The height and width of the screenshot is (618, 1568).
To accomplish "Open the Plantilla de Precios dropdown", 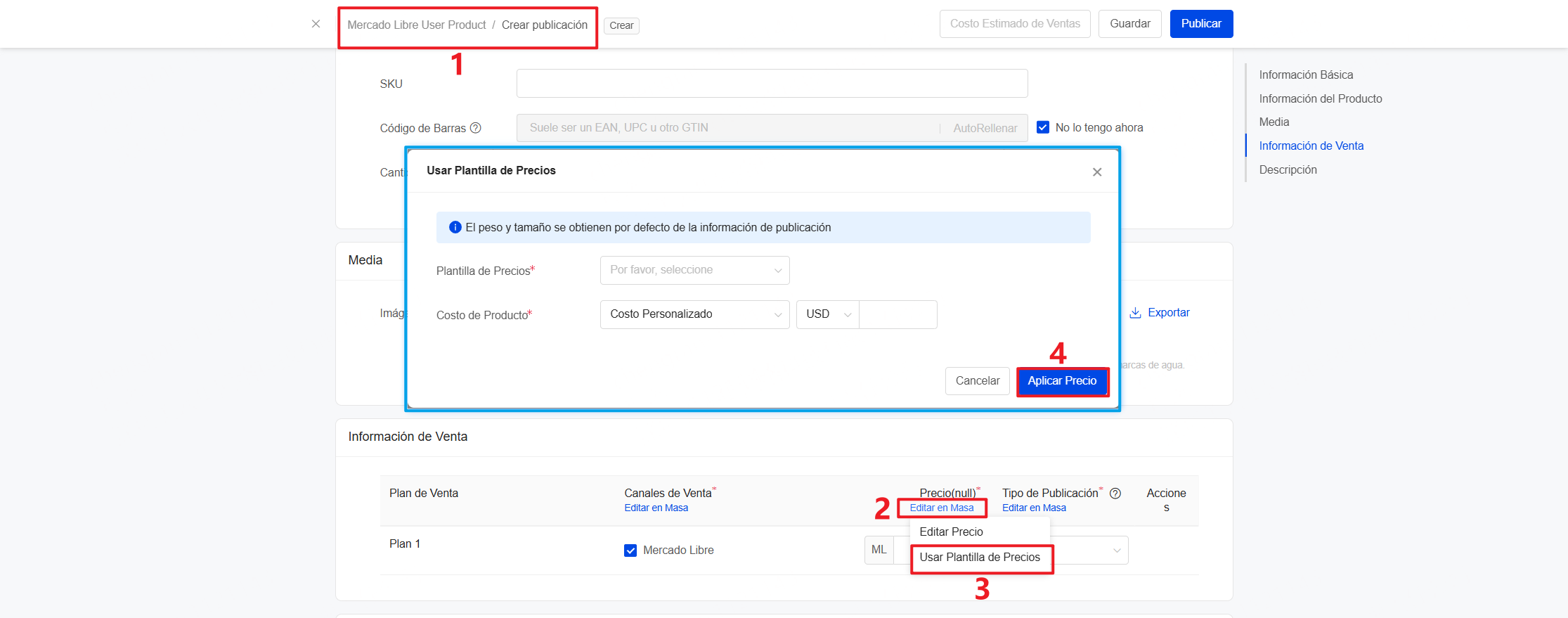I will point(695,270).
